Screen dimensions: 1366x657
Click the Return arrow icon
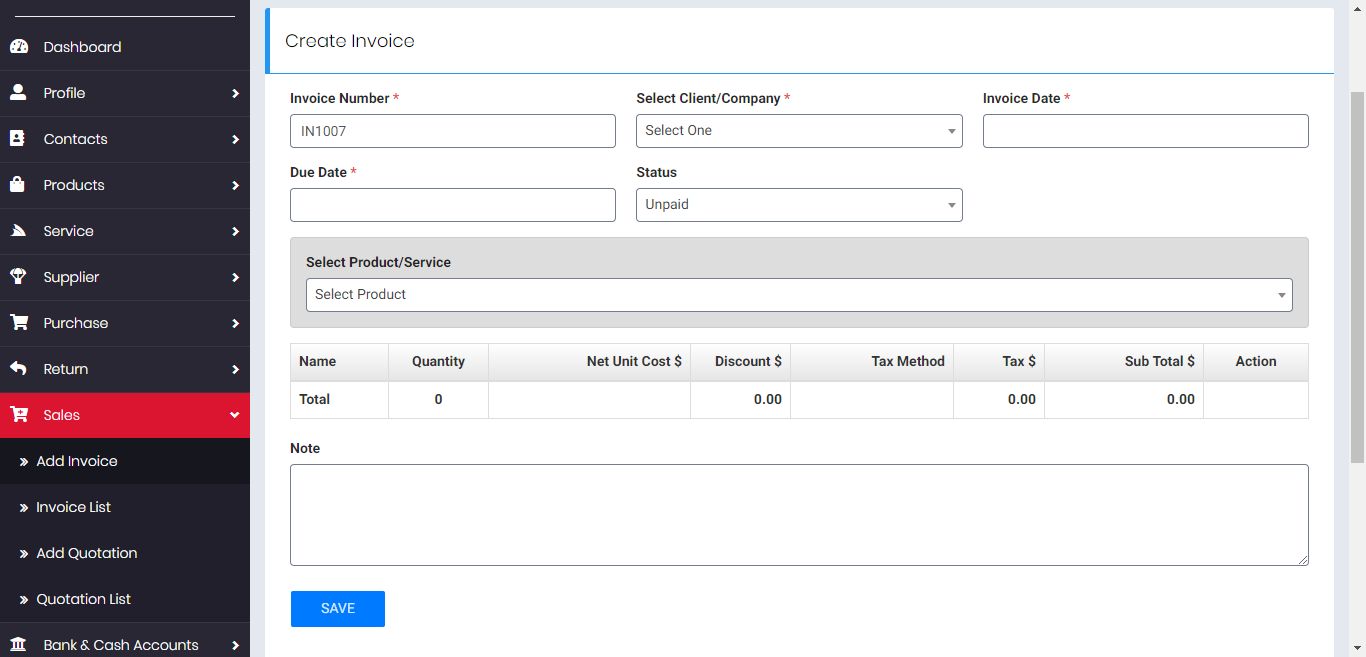[x=18, y=369]
